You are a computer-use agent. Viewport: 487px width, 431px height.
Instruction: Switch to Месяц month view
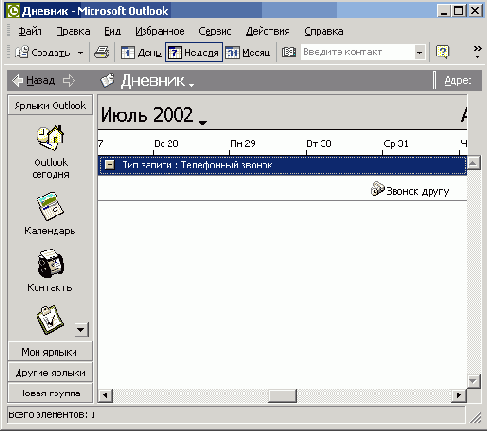pyautogui.click(x=248, y=52)
